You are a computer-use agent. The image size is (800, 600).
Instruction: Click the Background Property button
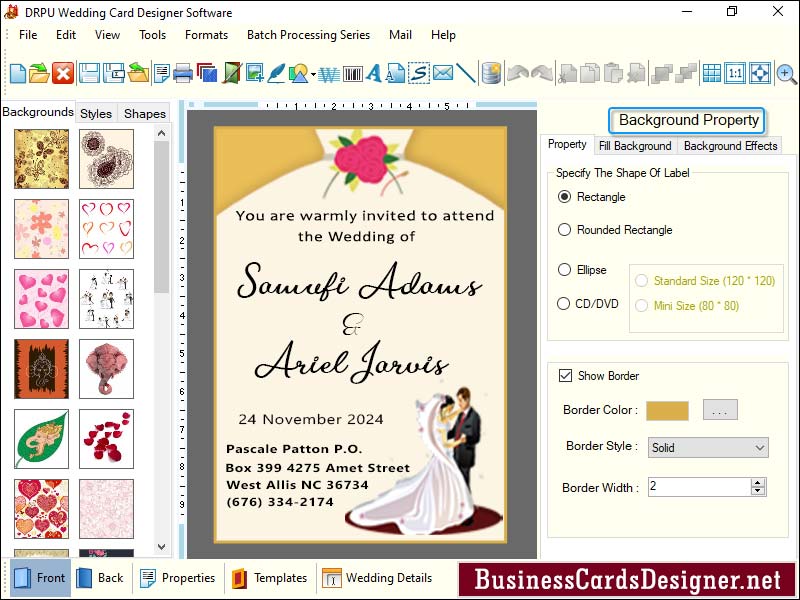(686, 120)
